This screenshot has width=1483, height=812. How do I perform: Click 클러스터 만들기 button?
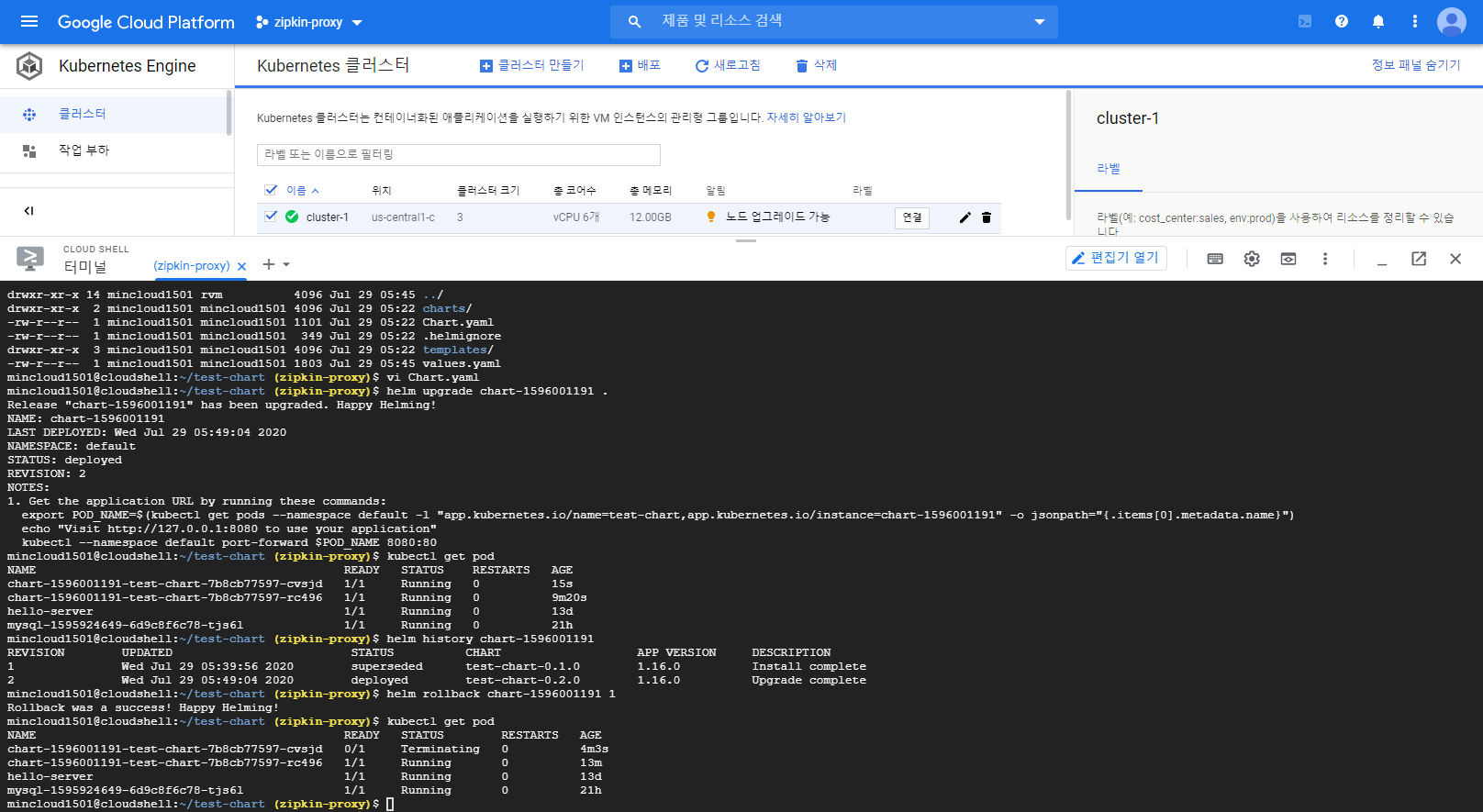pos(531,65)
